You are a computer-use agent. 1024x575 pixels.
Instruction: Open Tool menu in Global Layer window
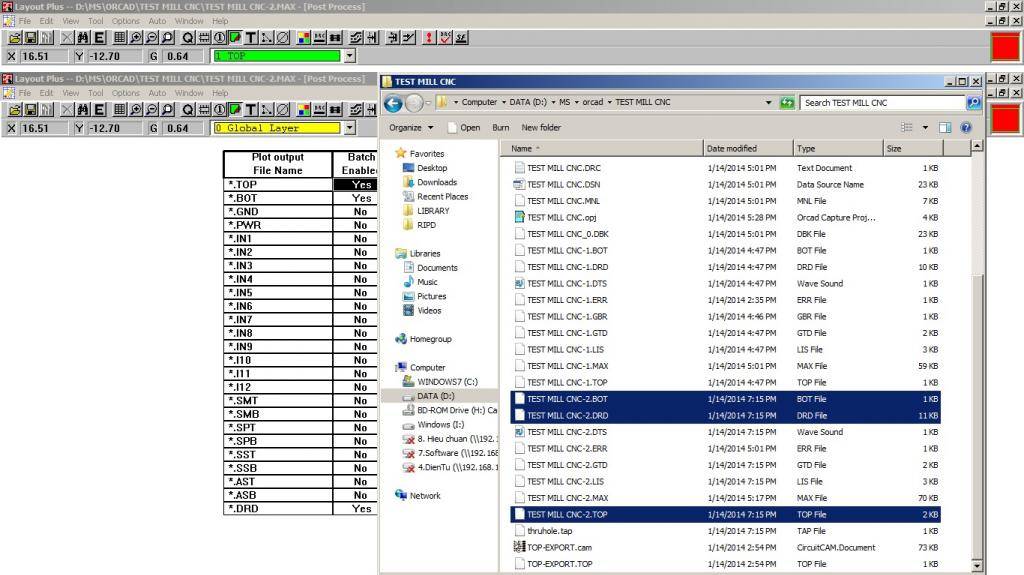click(95, 93)
